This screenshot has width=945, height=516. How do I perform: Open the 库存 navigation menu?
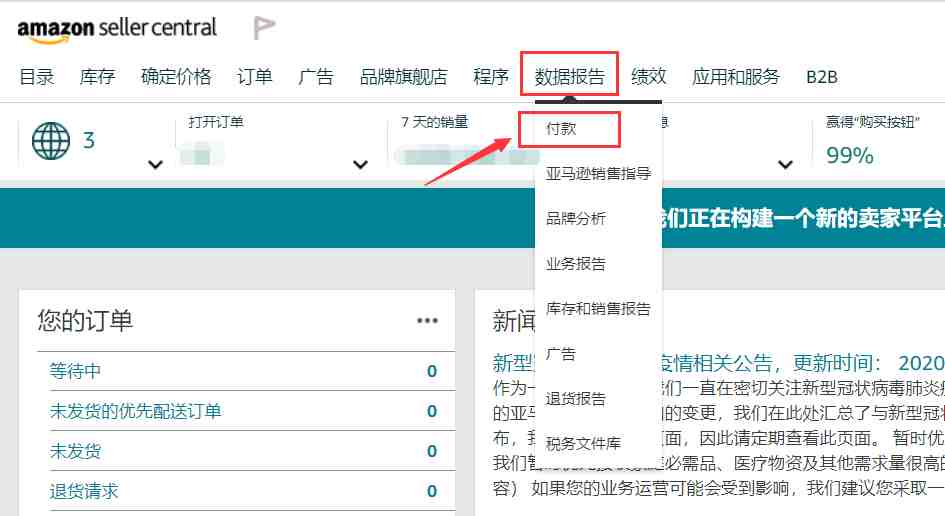tap(97, 77)
